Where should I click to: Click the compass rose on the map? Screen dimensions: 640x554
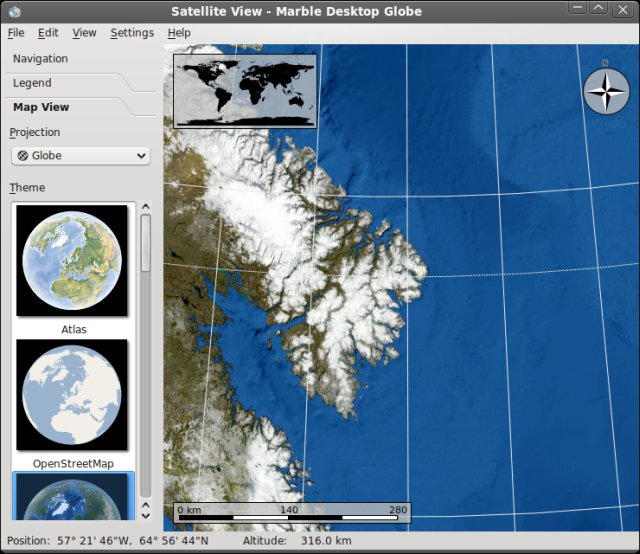pos(606,91)
